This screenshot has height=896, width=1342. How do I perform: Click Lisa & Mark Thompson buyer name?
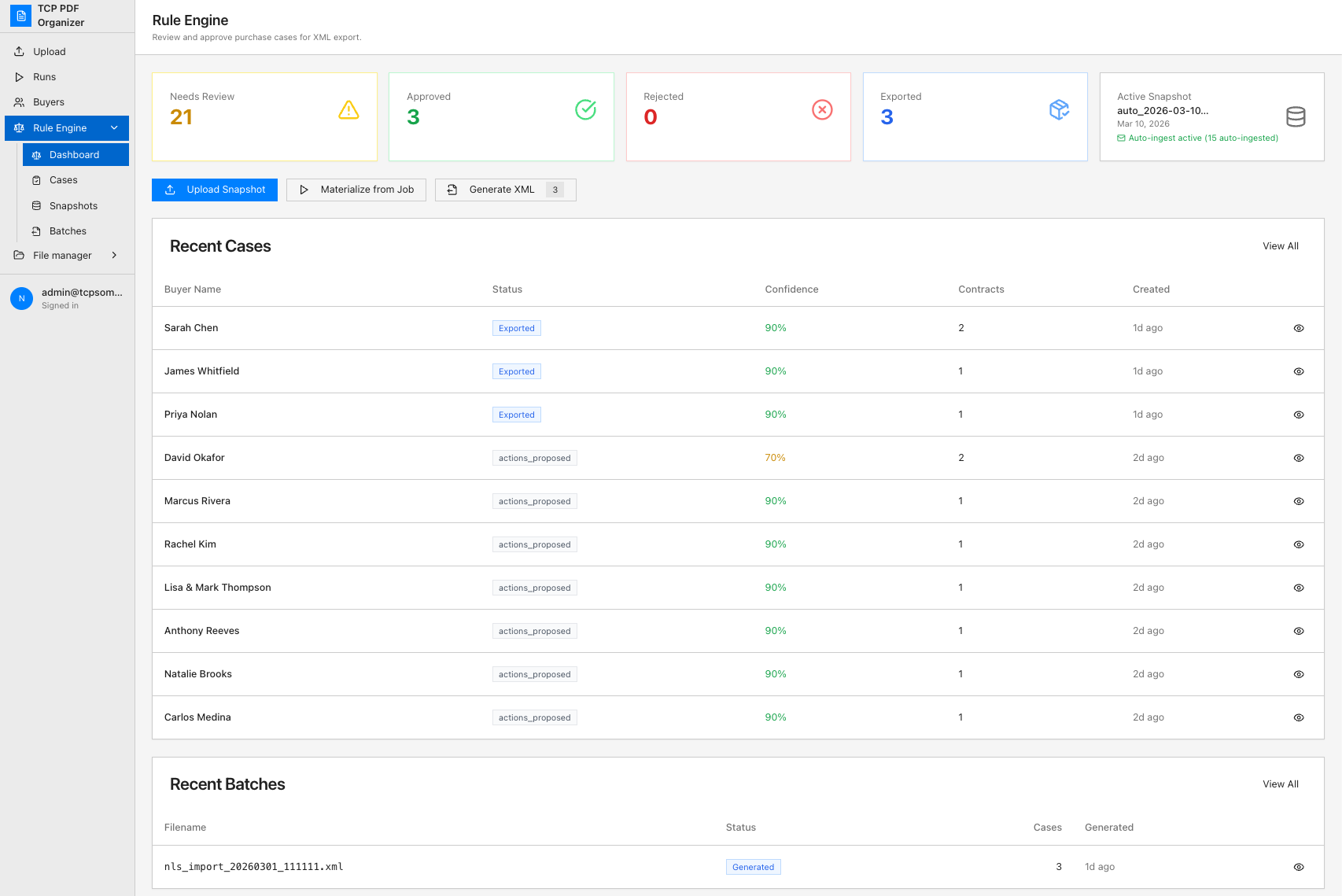[217, 588]
